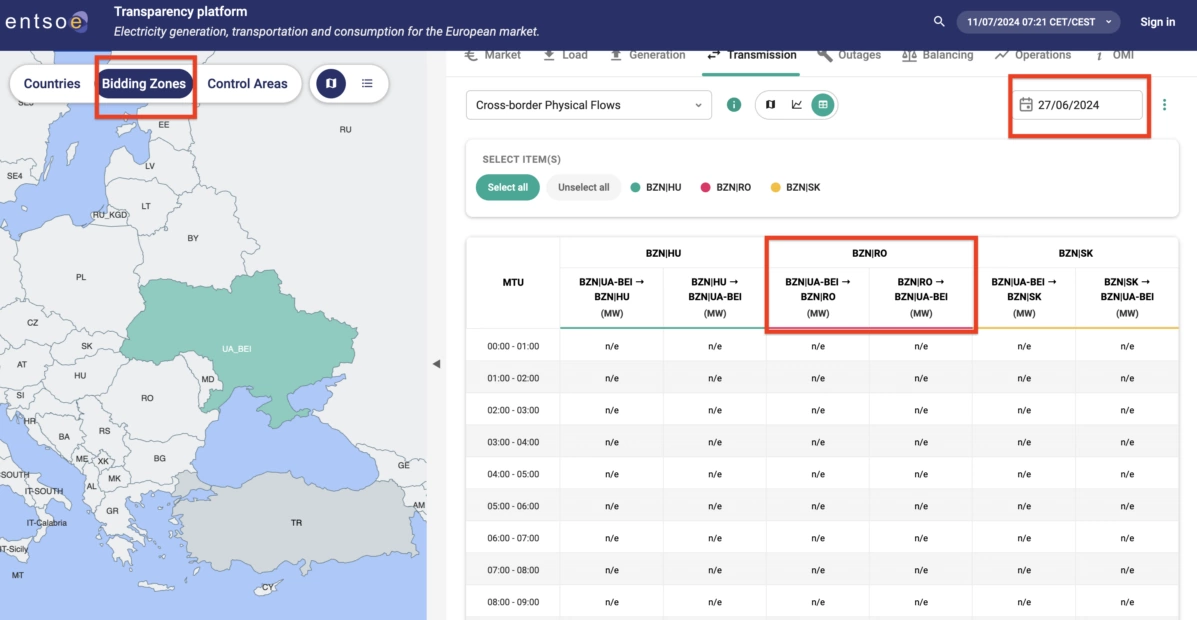Viewport: 1197px width, 620px height.
Task: Click the BZN|SK table group header
Action: [x=1076, y=253]
